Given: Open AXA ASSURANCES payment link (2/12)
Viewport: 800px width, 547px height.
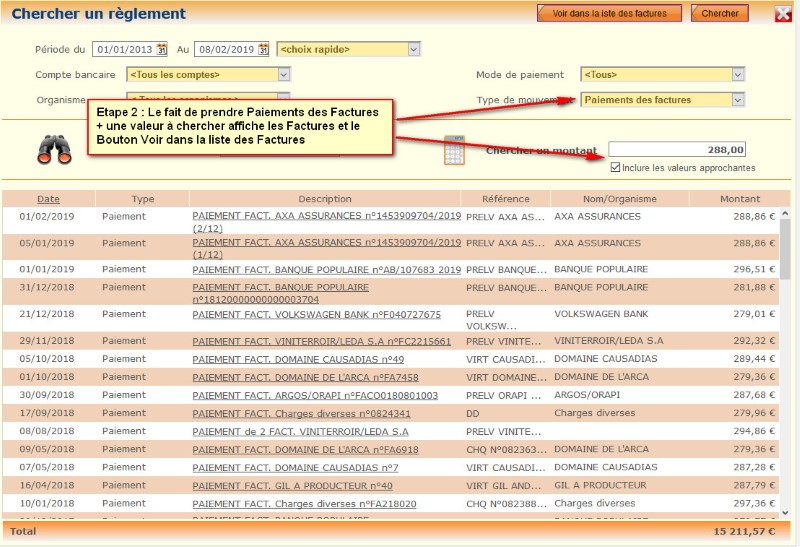Looking at the screenshot, I should (327, 222).
